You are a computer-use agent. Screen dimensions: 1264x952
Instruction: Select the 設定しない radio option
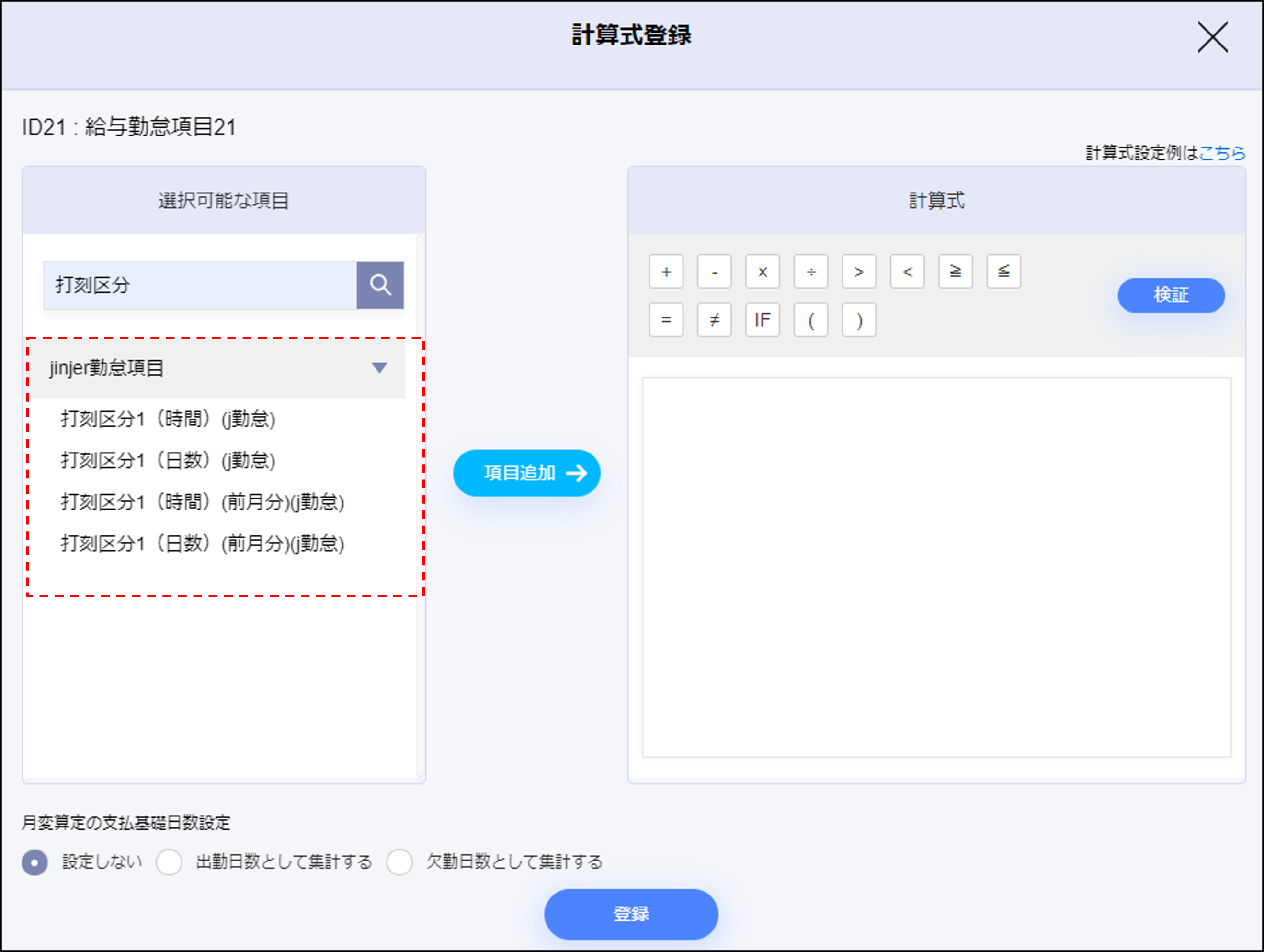click(x=35, y=861)
